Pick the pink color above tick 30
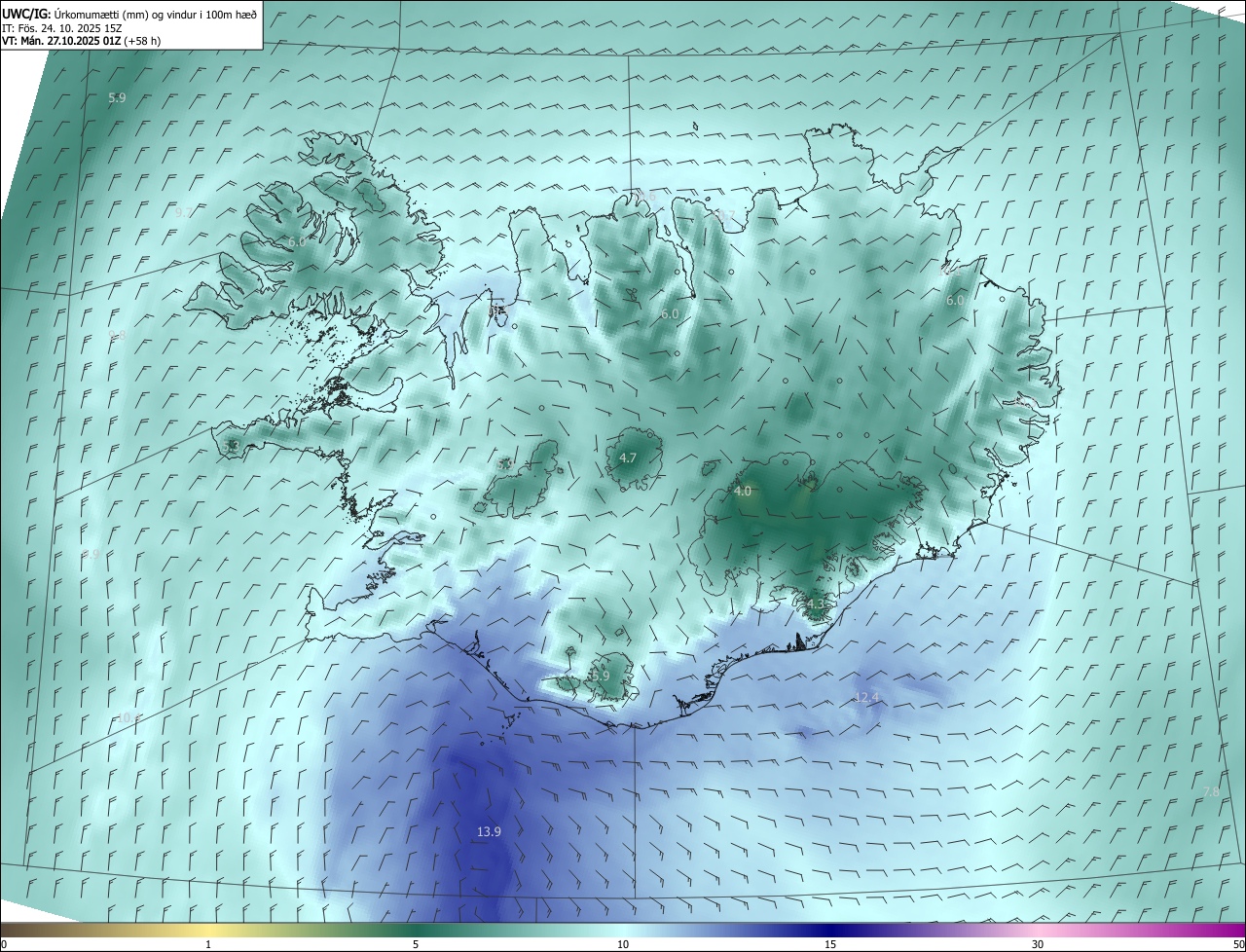Viewport: 1246px width, 952px height. point(1038,930)
